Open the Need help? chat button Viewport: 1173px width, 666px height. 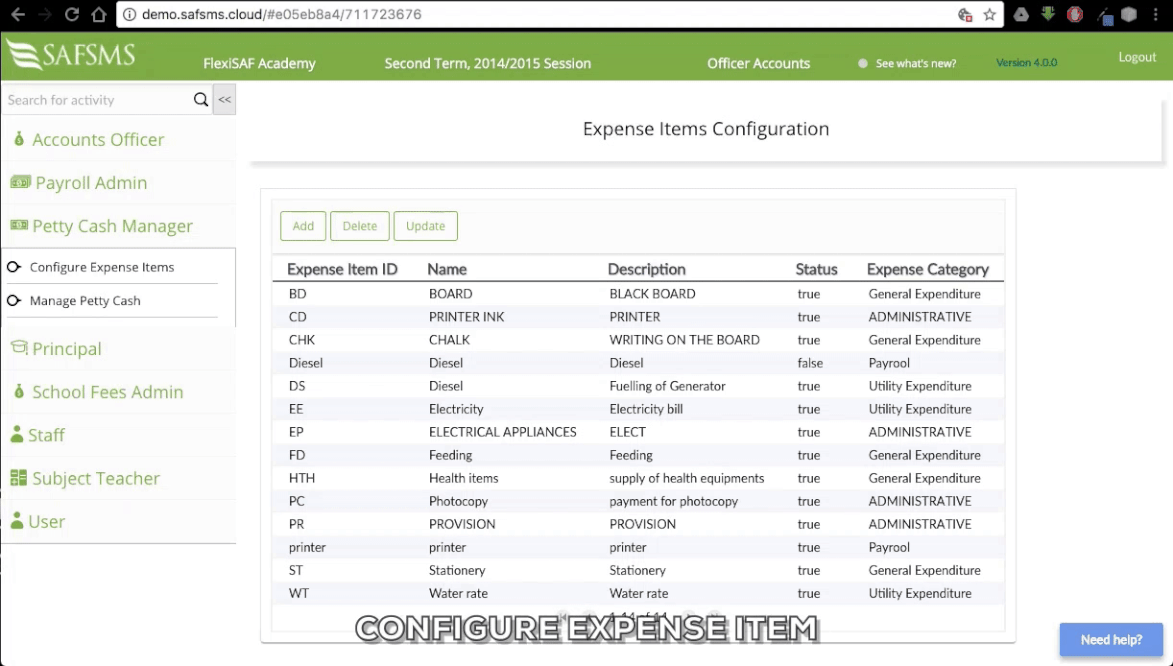click(x=1111, y=640)
